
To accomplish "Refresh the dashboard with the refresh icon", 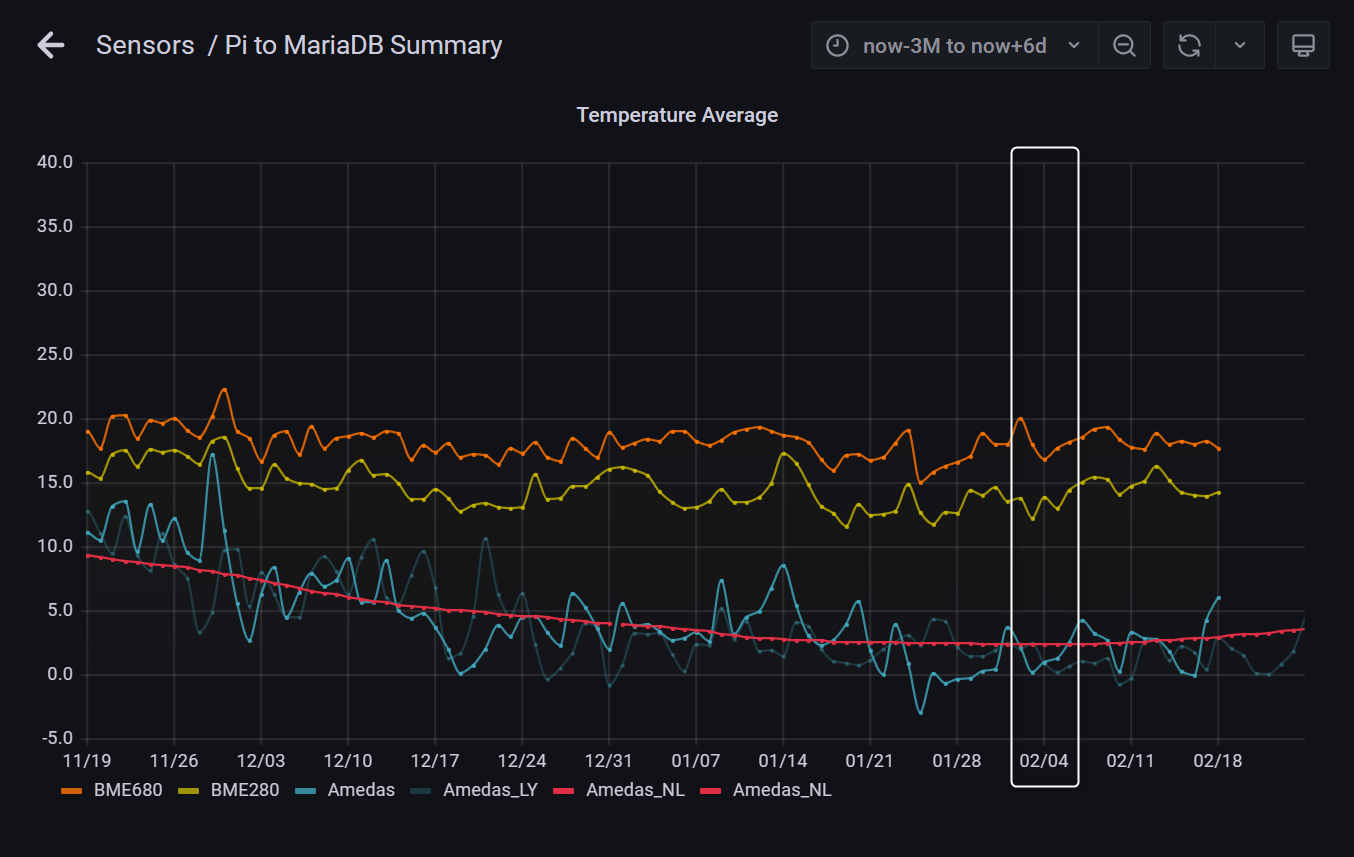I will click(x=1189, y=45).
